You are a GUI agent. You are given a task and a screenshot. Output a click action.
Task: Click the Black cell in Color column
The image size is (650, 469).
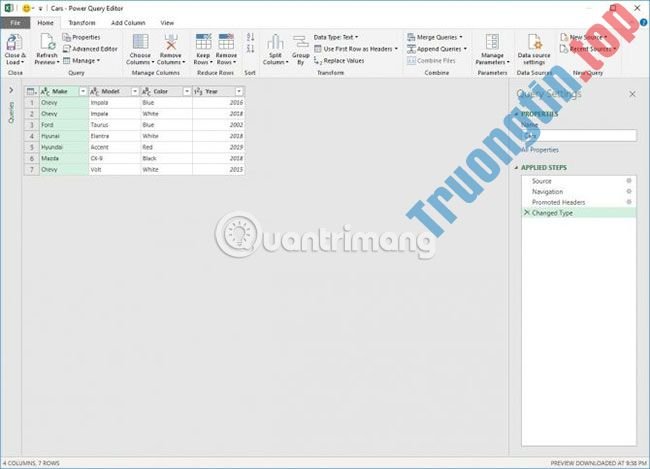tap(166, 158)
